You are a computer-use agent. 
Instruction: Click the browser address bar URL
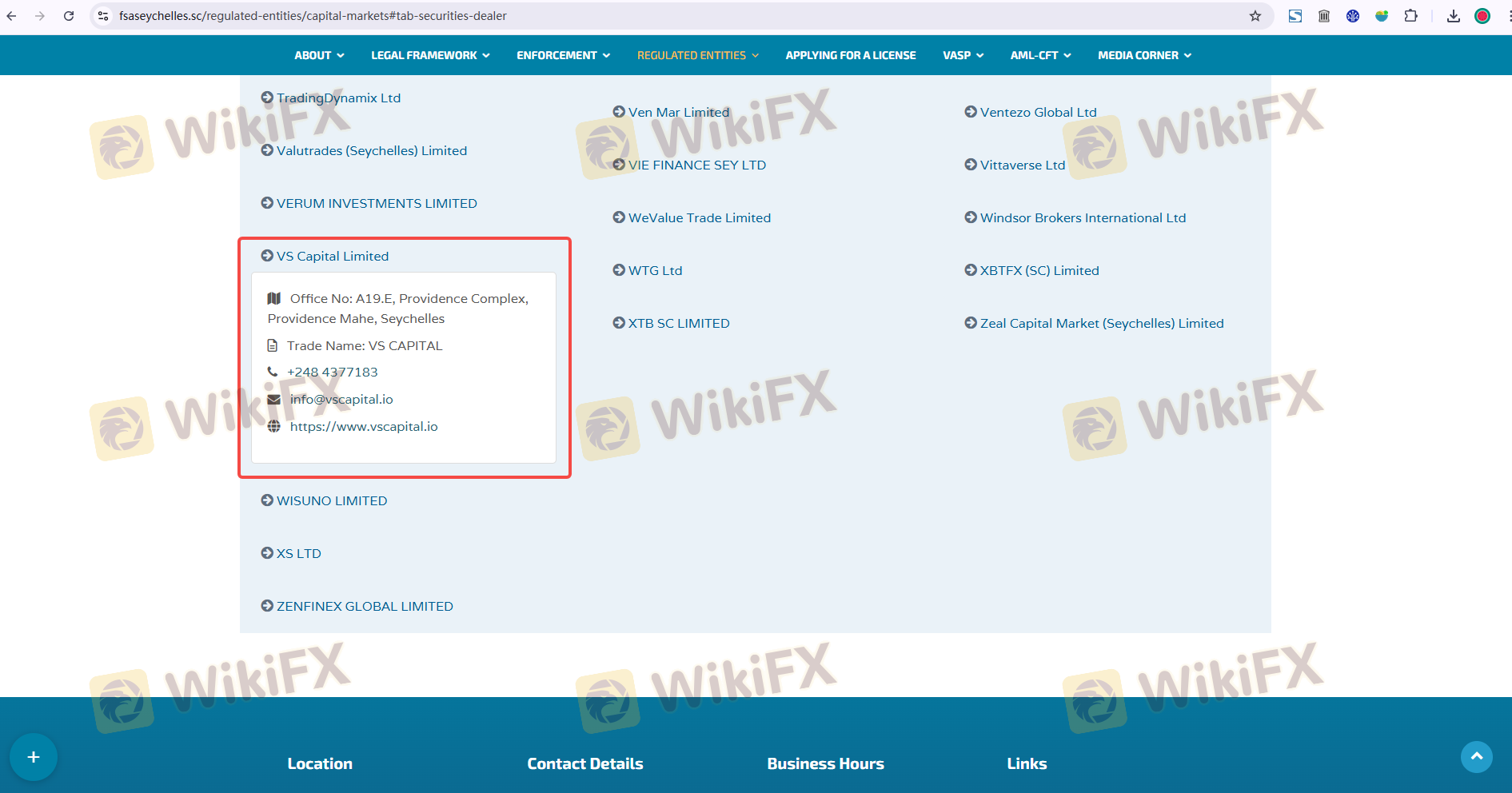[313, 16]
